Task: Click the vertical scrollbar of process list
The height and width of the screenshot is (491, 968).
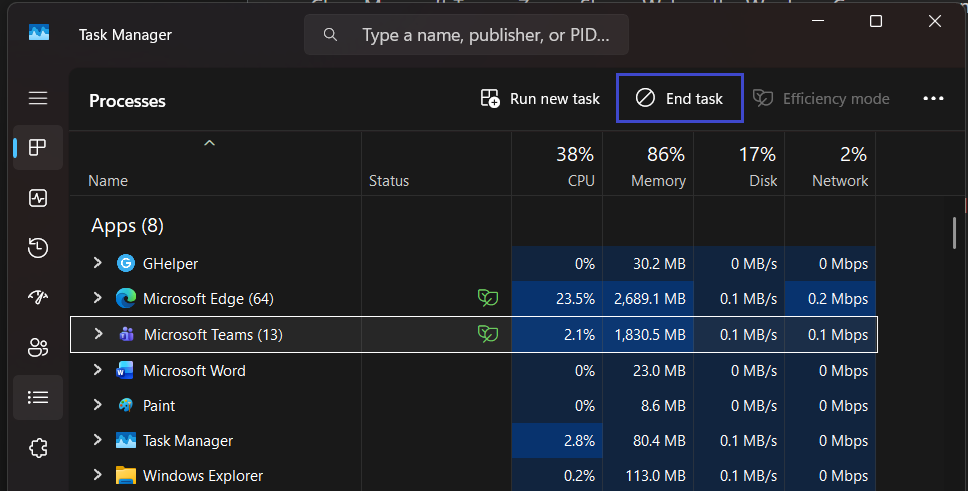Action: [954, 233]
